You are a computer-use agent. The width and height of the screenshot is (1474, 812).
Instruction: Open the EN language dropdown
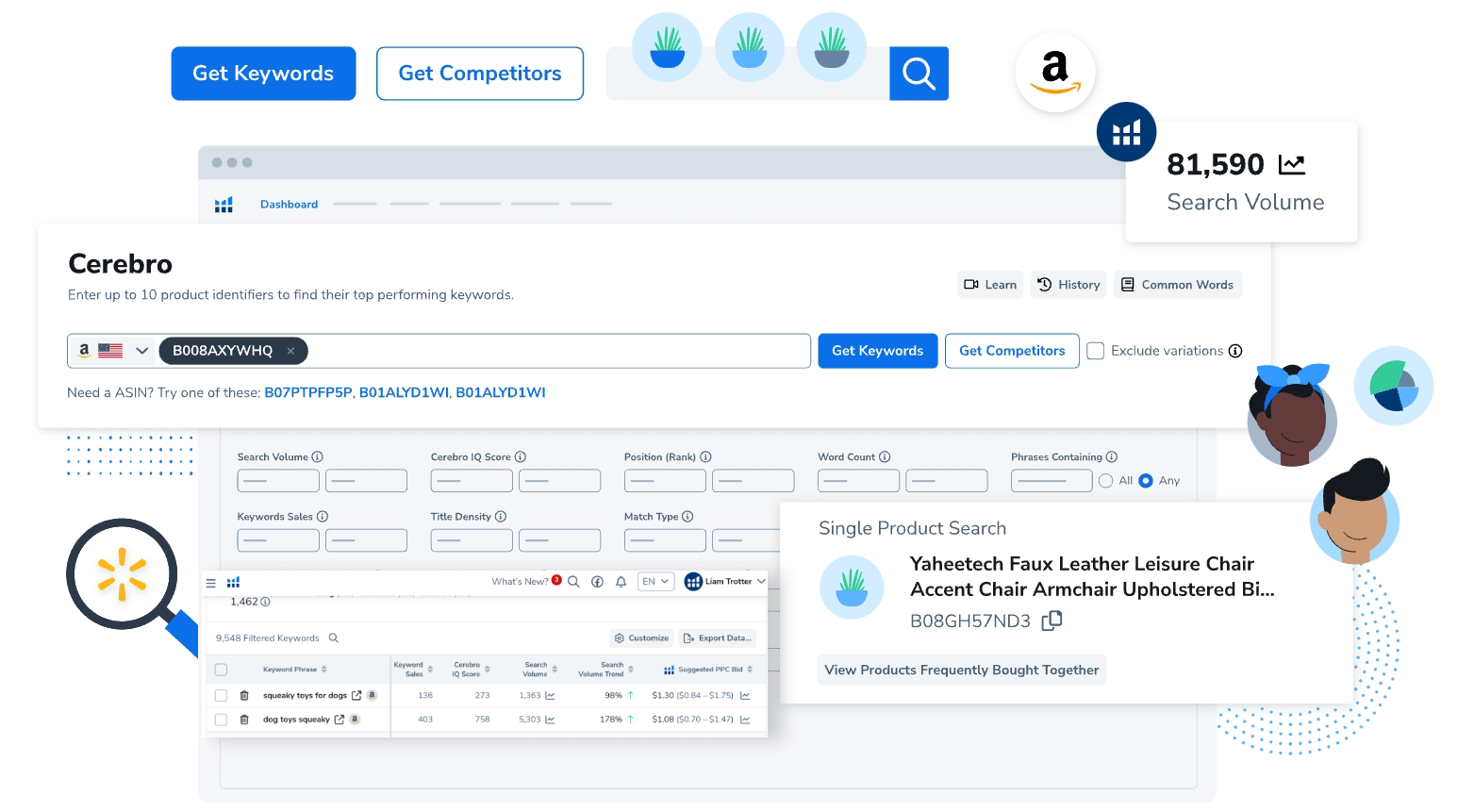(x=655, y=582)
